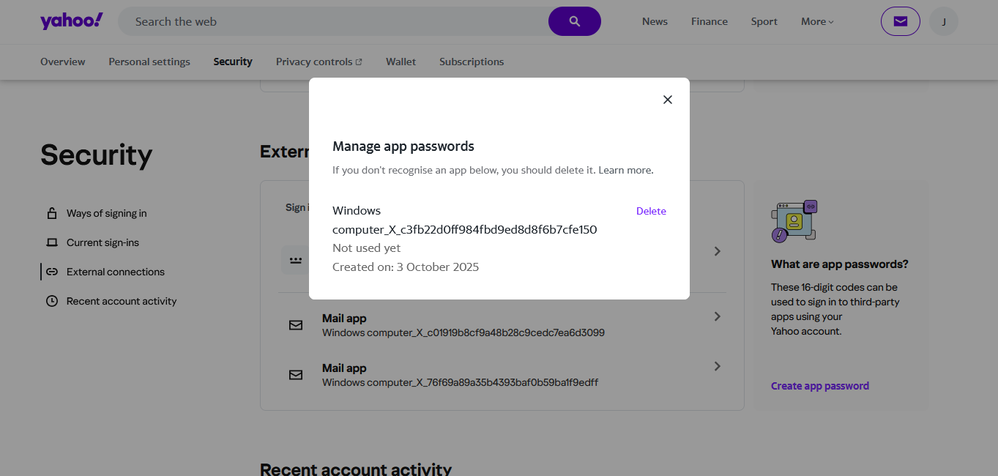Close the Manage app passwords dialog

click(667, 100)
